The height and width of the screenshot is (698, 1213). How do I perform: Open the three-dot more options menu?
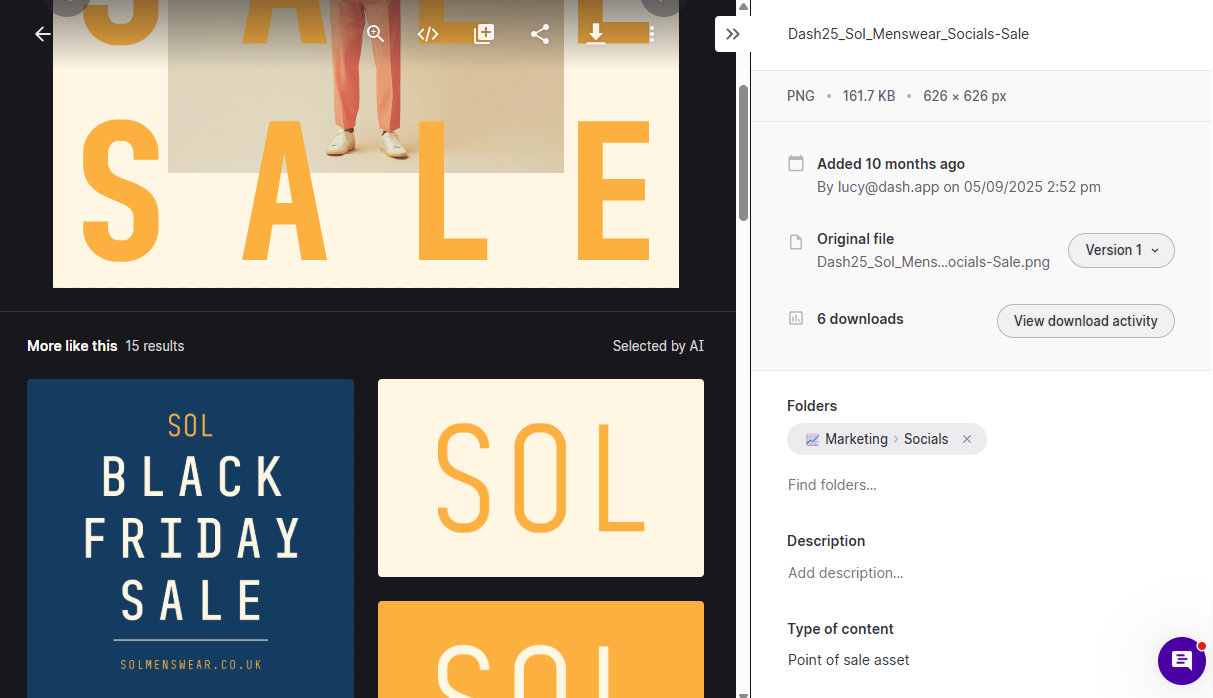652,34
